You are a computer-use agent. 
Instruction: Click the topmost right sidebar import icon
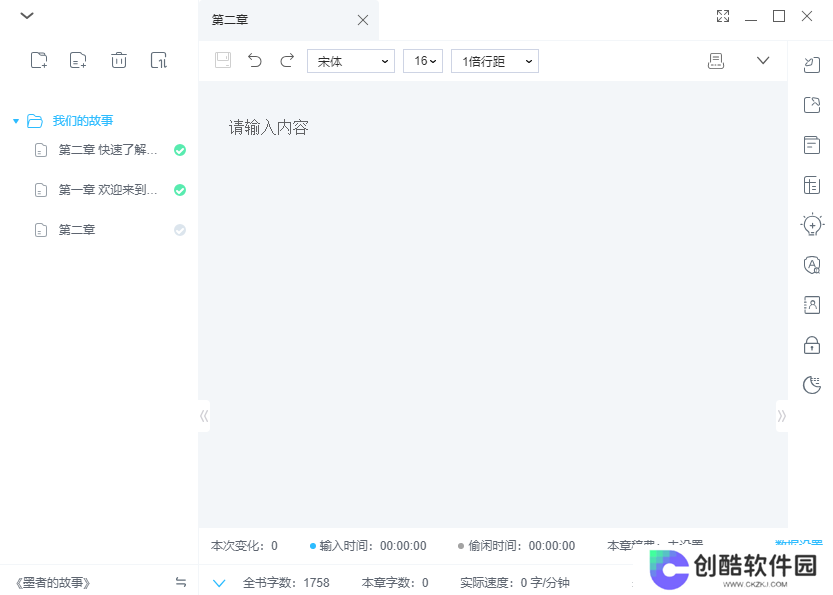pyautogui.click(x=812, y=65)
